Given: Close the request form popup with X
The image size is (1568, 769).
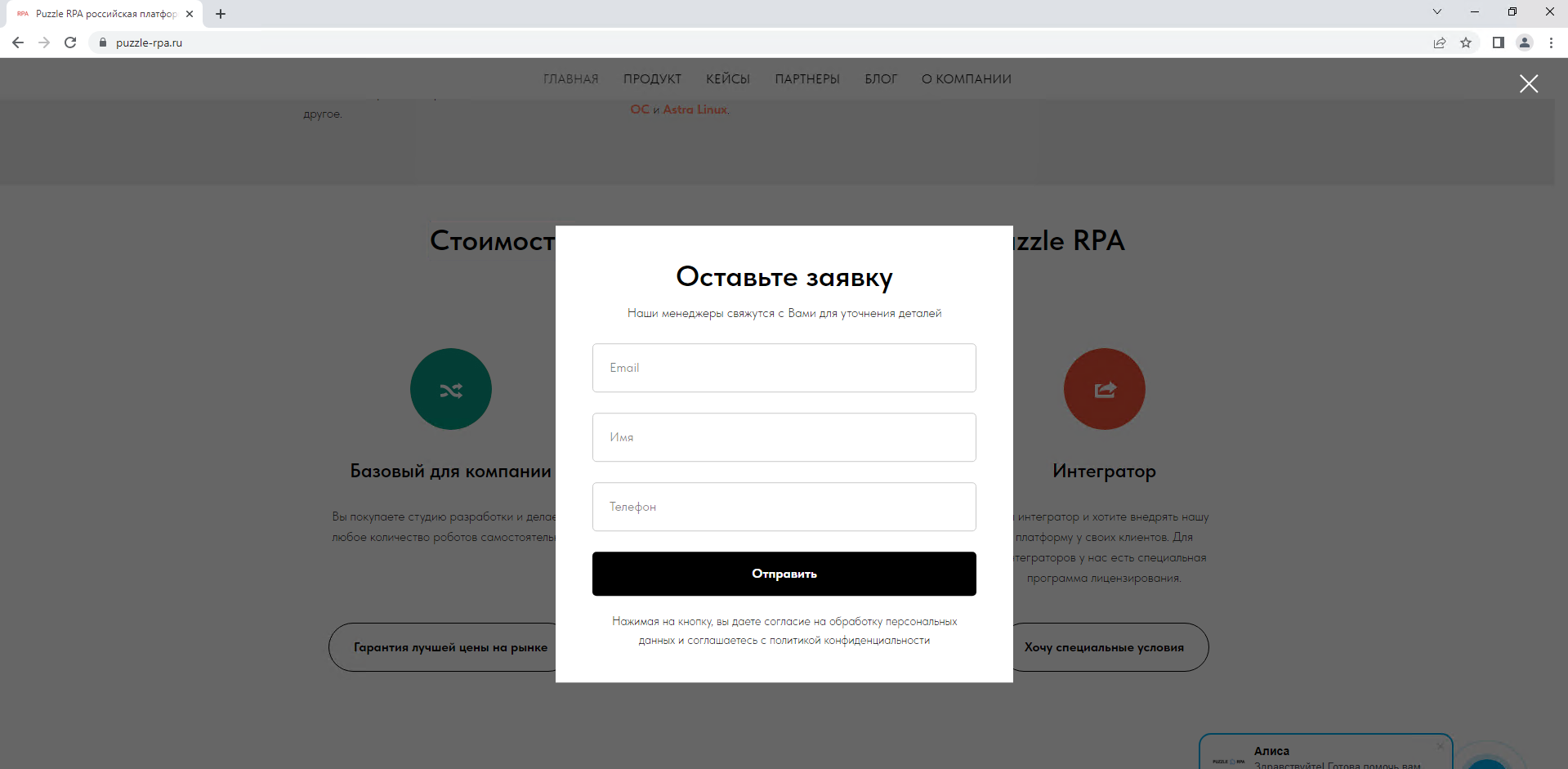Looking at the screenshot, I should pos(1528,83).
